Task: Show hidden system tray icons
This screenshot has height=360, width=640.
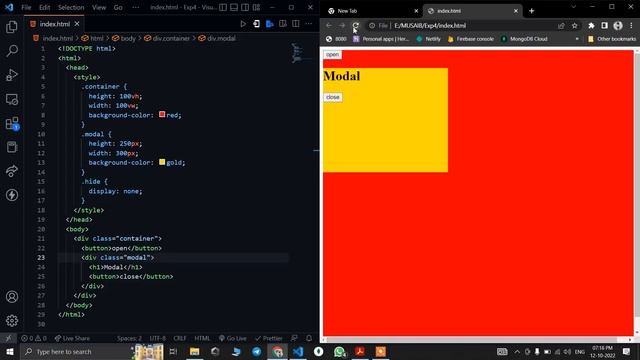Action: (517, 351)
